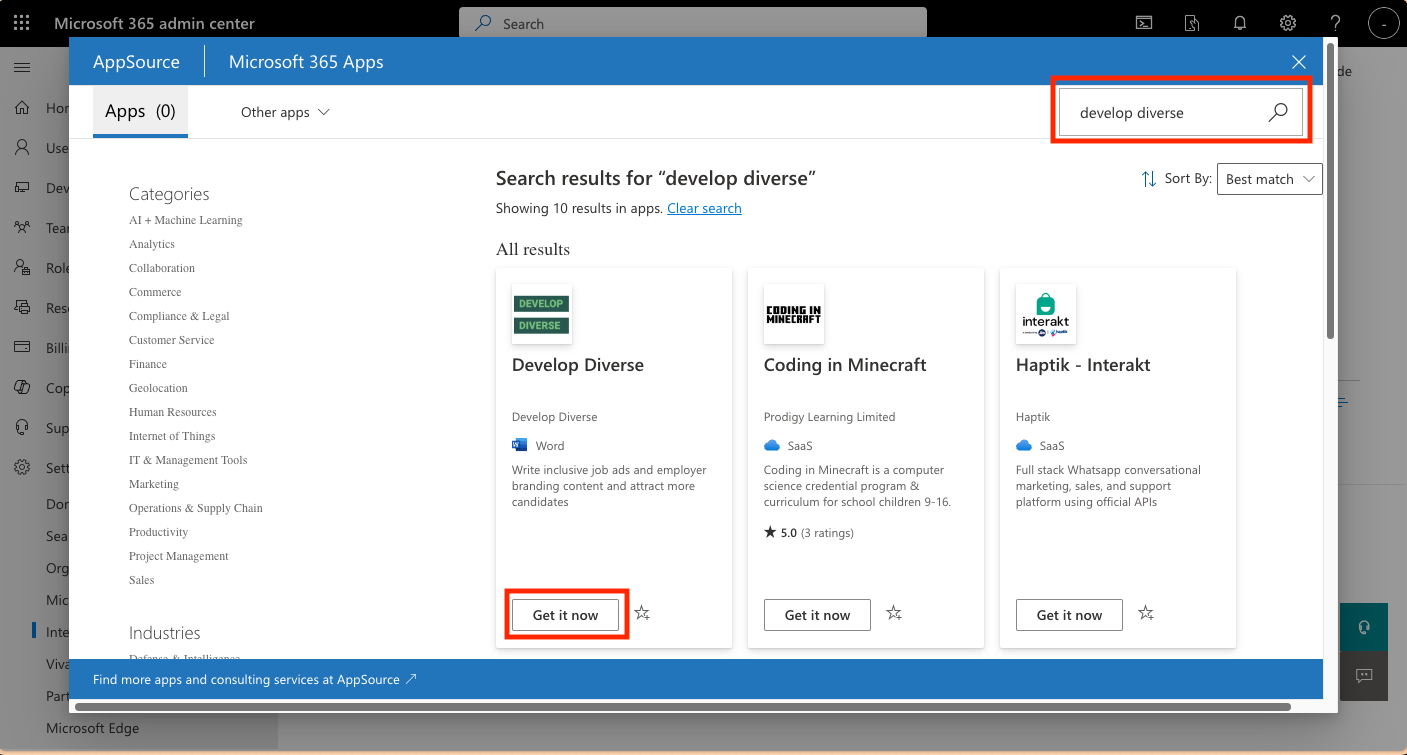The height and width of the screenshot is (755, 1407).
Task: Click the develop diverse search input field
Action: click(x=1160, y=113)
